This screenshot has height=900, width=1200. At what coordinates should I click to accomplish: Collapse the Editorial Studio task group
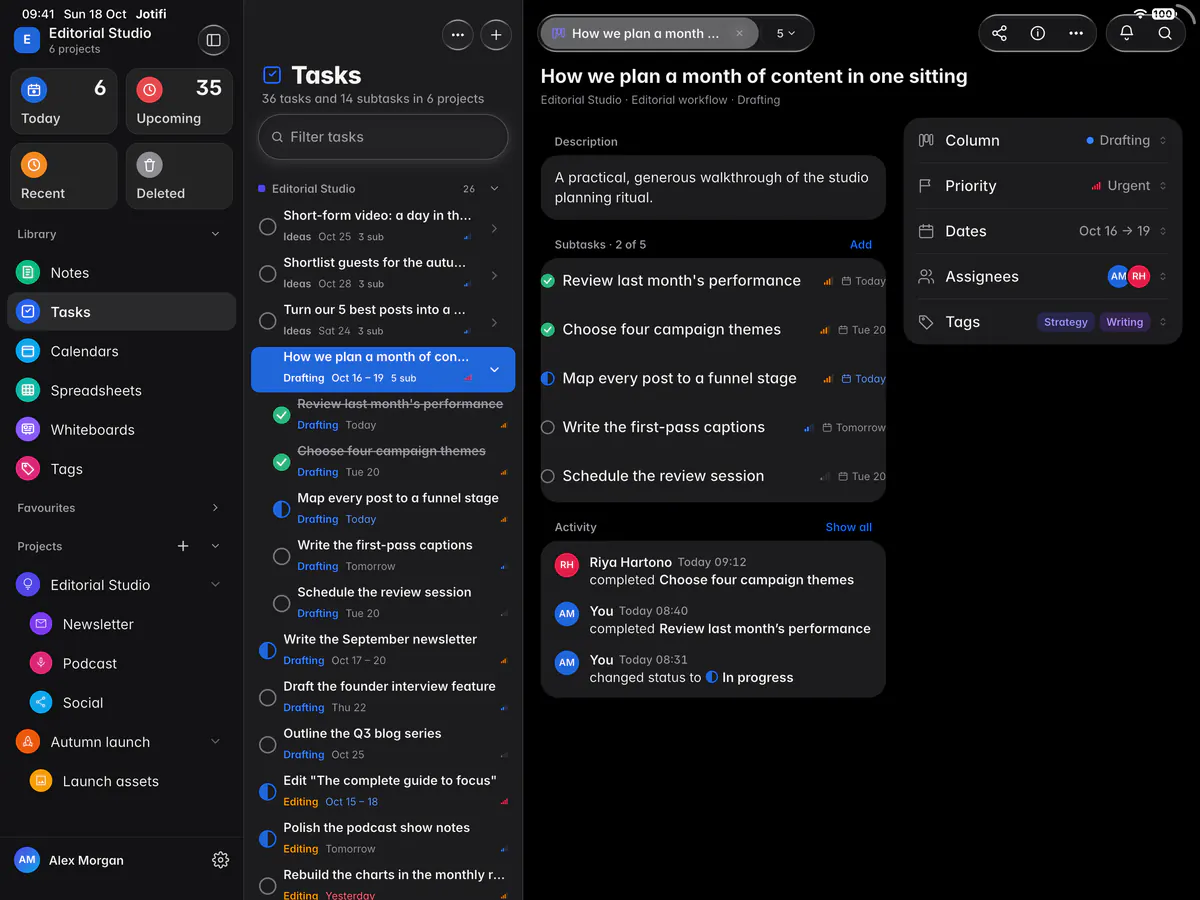point(494,188)
